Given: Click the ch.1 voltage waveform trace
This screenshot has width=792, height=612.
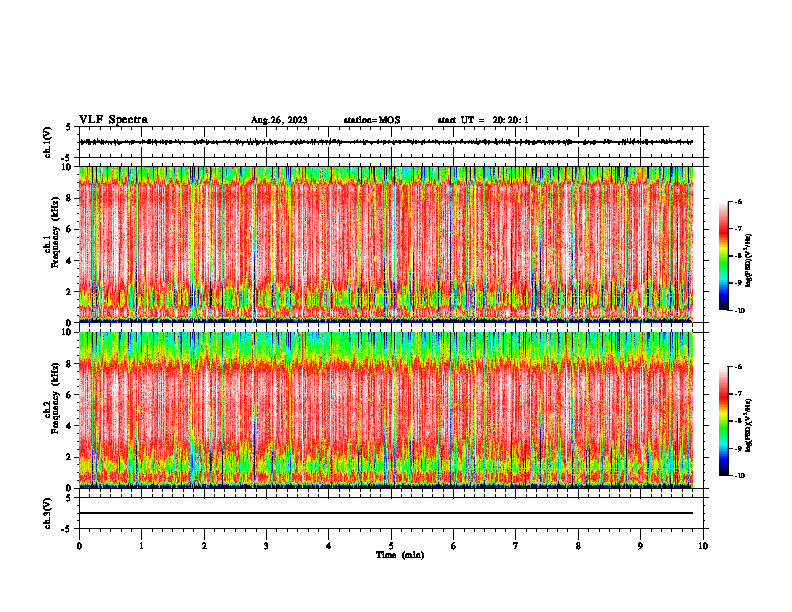Looking at the screenshot, I should (386, 142).
